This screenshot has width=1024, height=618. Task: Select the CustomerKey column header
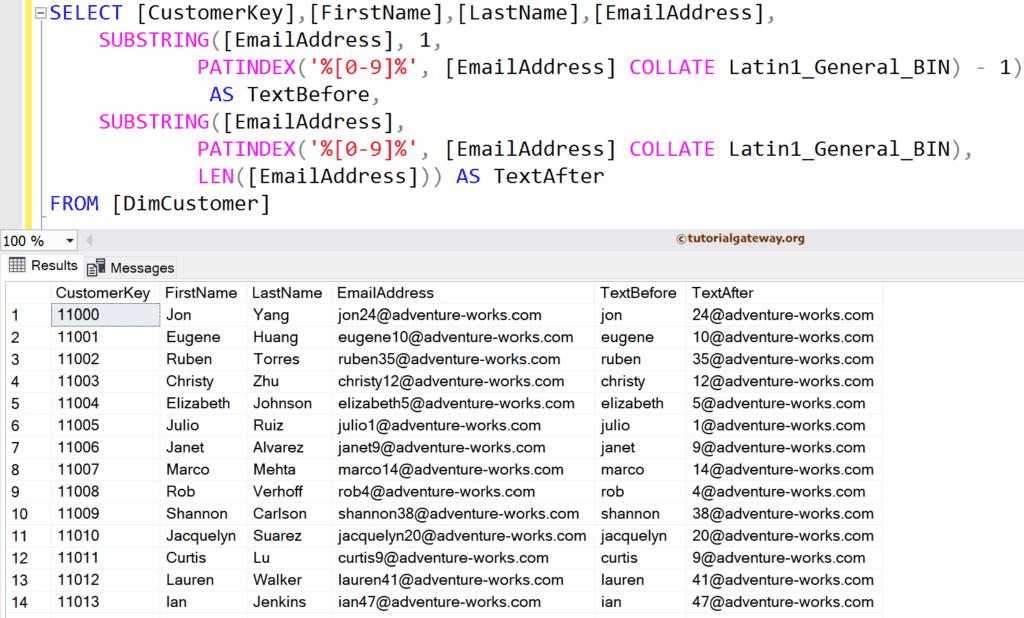click(103, 293)
